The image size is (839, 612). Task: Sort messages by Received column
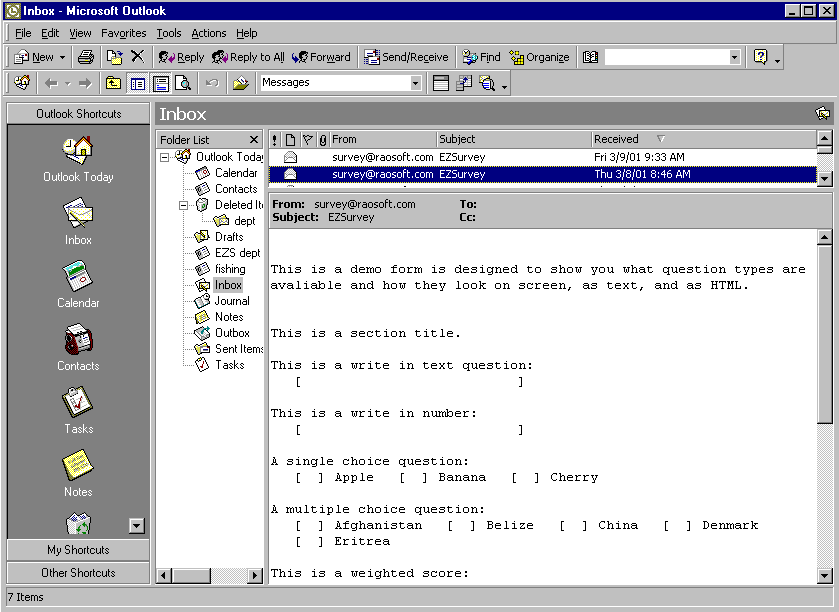(x=704, y=140)
